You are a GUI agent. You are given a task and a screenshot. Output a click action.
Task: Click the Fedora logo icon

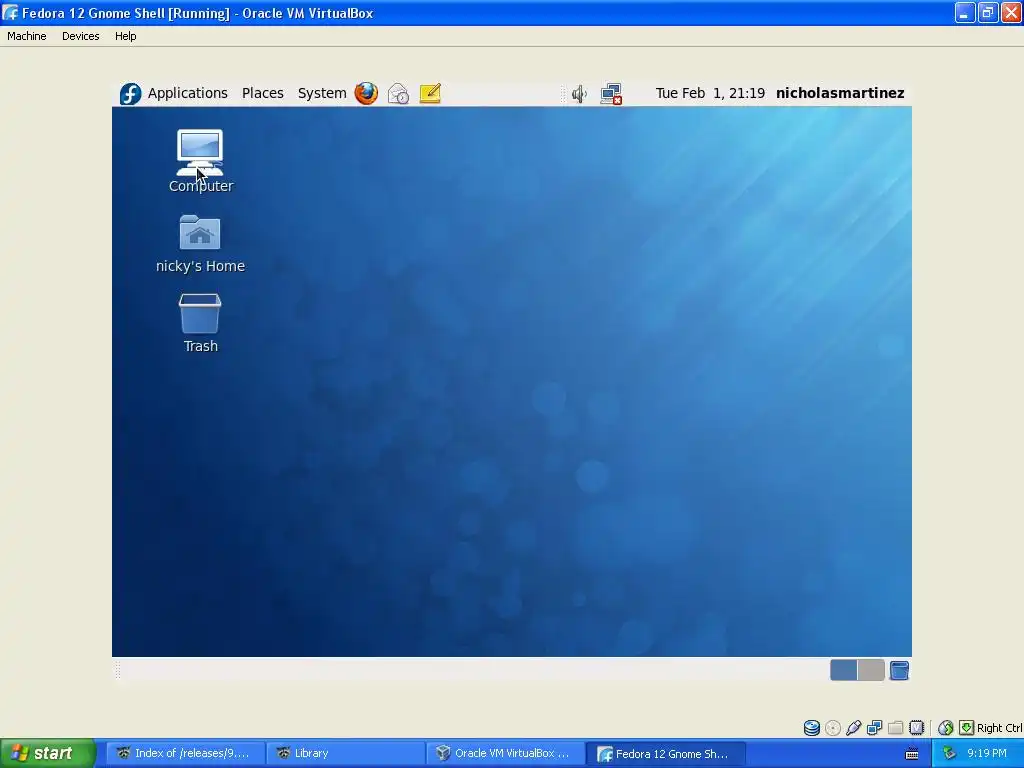[x=131, y=94]
